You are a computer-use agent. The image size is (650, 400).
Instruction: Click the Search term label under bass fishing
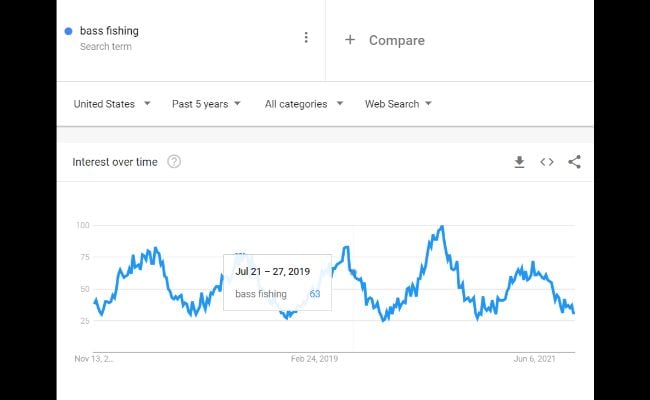tap(106, 46)
